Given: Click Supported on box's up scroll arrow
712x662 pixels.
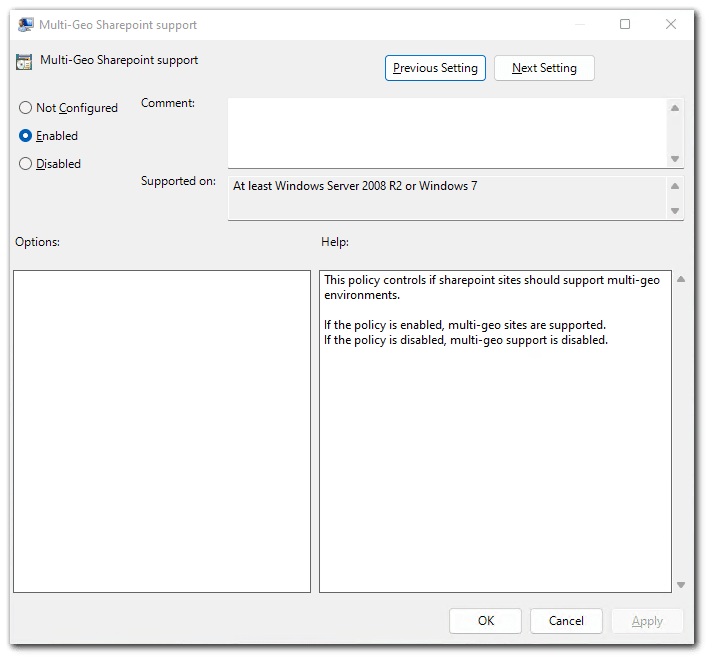Looking at the screenshot, I should (675, 186).
